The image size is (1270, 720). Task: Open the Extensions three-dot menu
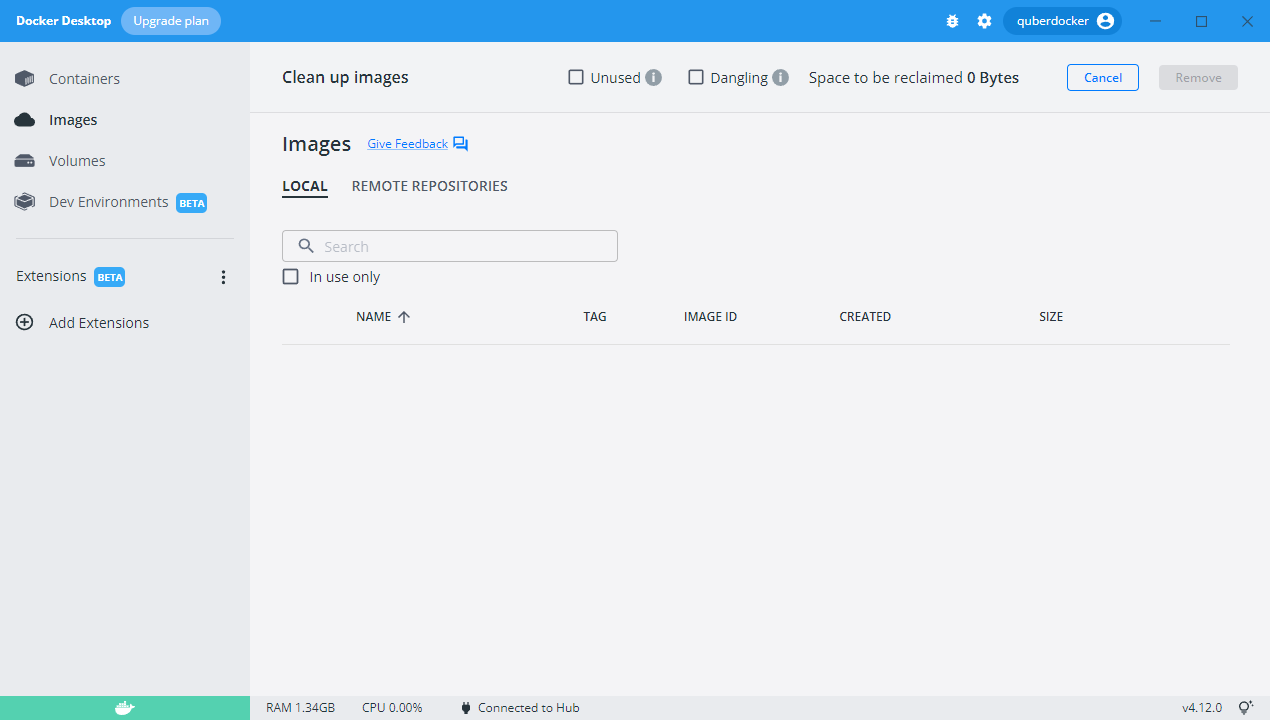(x=223, y=277)
